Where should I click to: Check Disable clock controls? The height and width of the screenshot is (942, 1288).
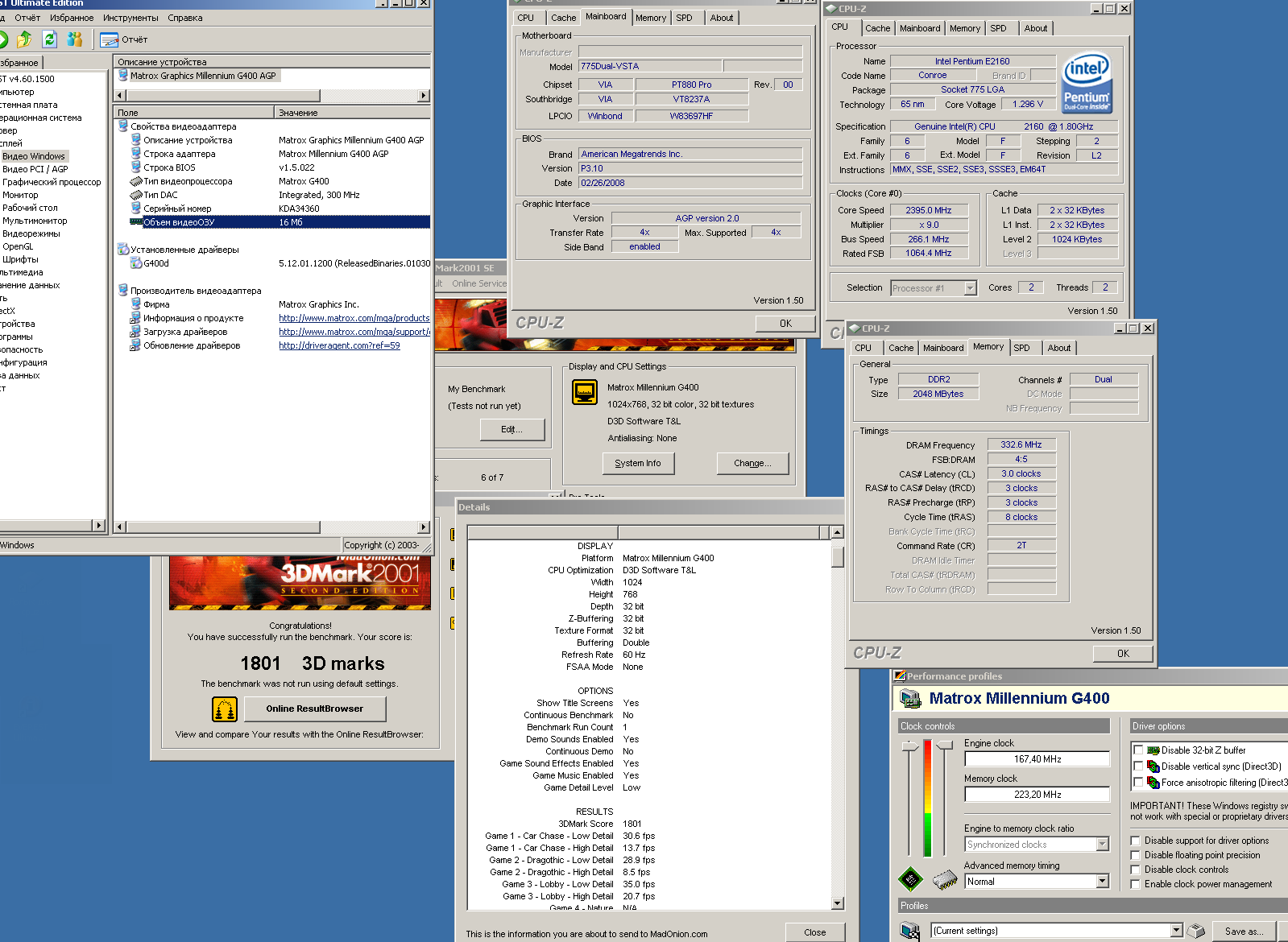(x=1136, y=870)
